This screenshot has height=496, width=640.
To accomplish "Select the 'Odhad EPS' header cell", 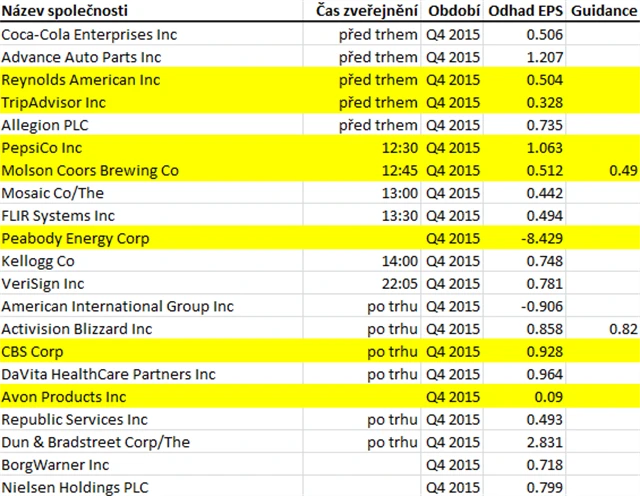I will pyautogui.click(x=525, y=11).
